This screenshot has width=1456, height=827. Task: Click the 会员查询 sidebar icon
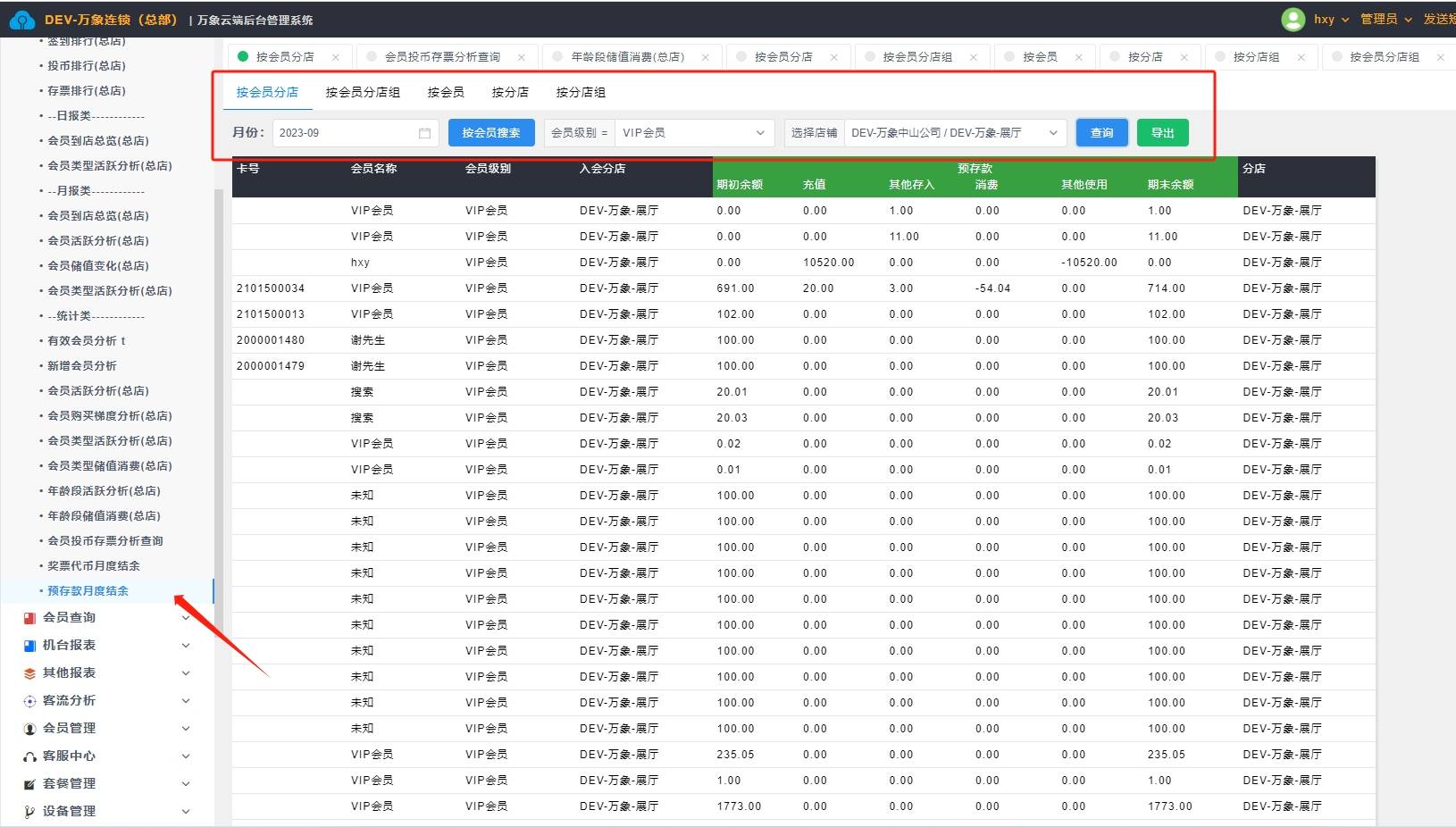[x=29, y=618]
